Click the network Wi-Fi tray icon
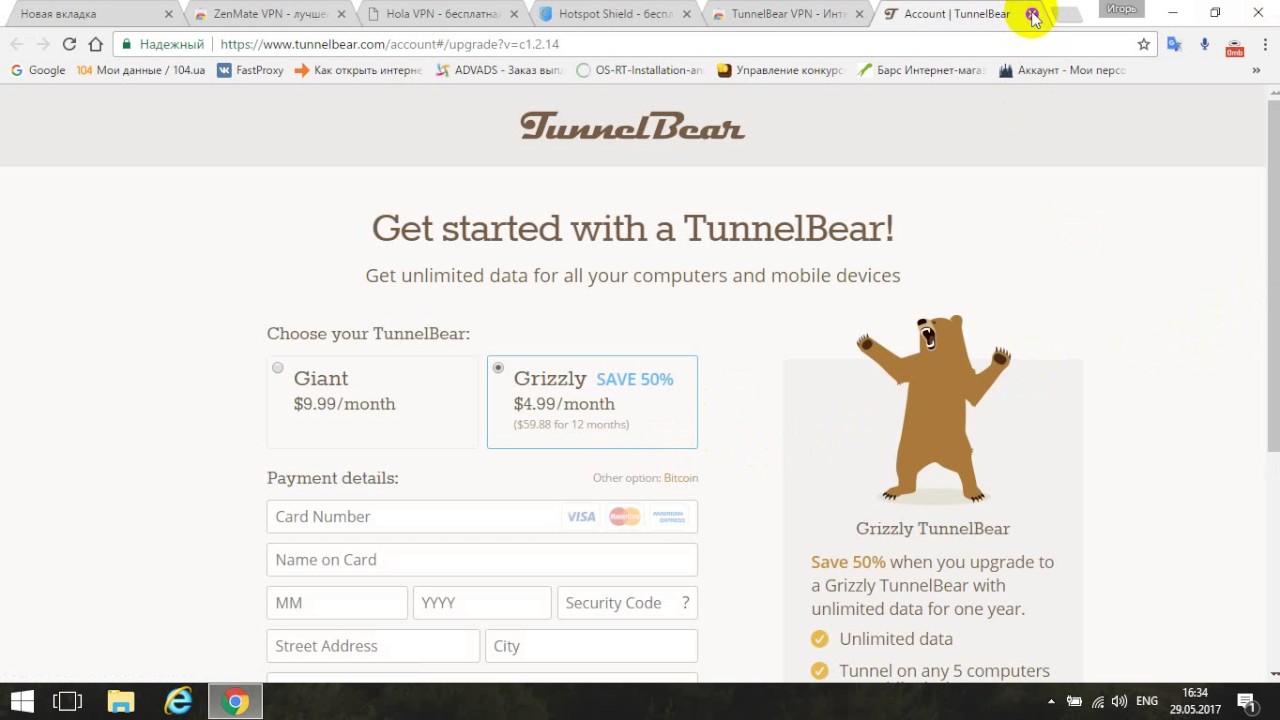1280x720 pixels. 1098,701
